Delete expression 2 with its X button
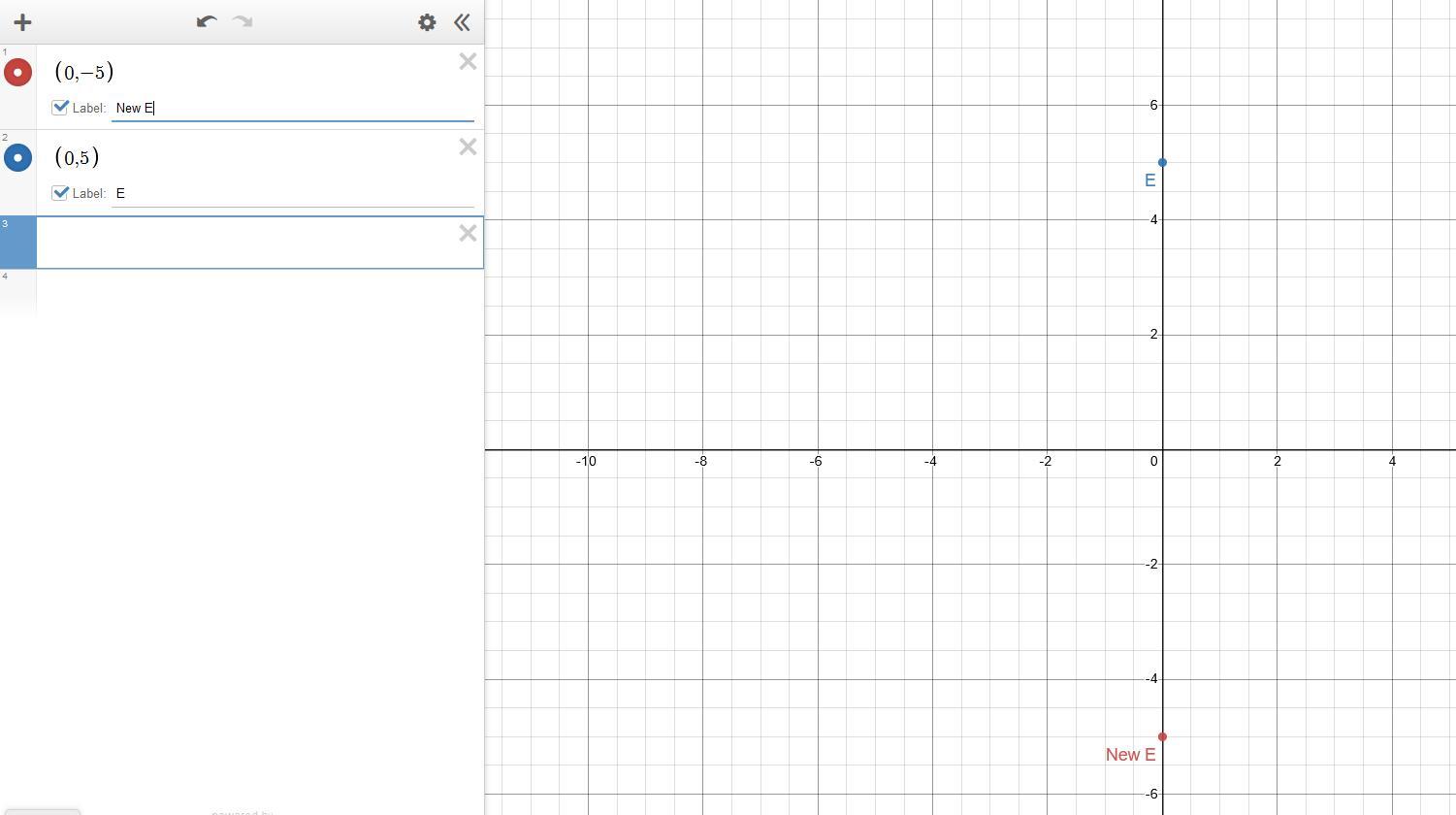 pyautogui.click(x=468, y=147)
